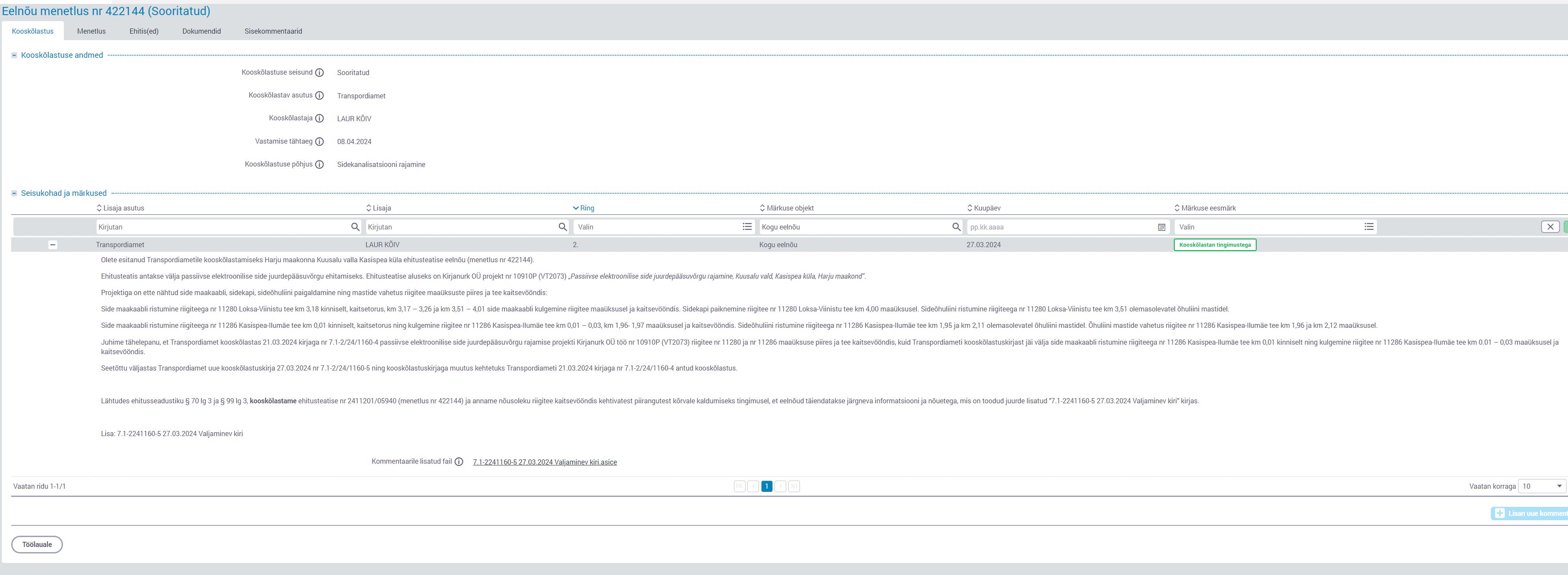
Task: Click the Eelnõu menetlus nr 422144 heading
Action: [106, 11]
